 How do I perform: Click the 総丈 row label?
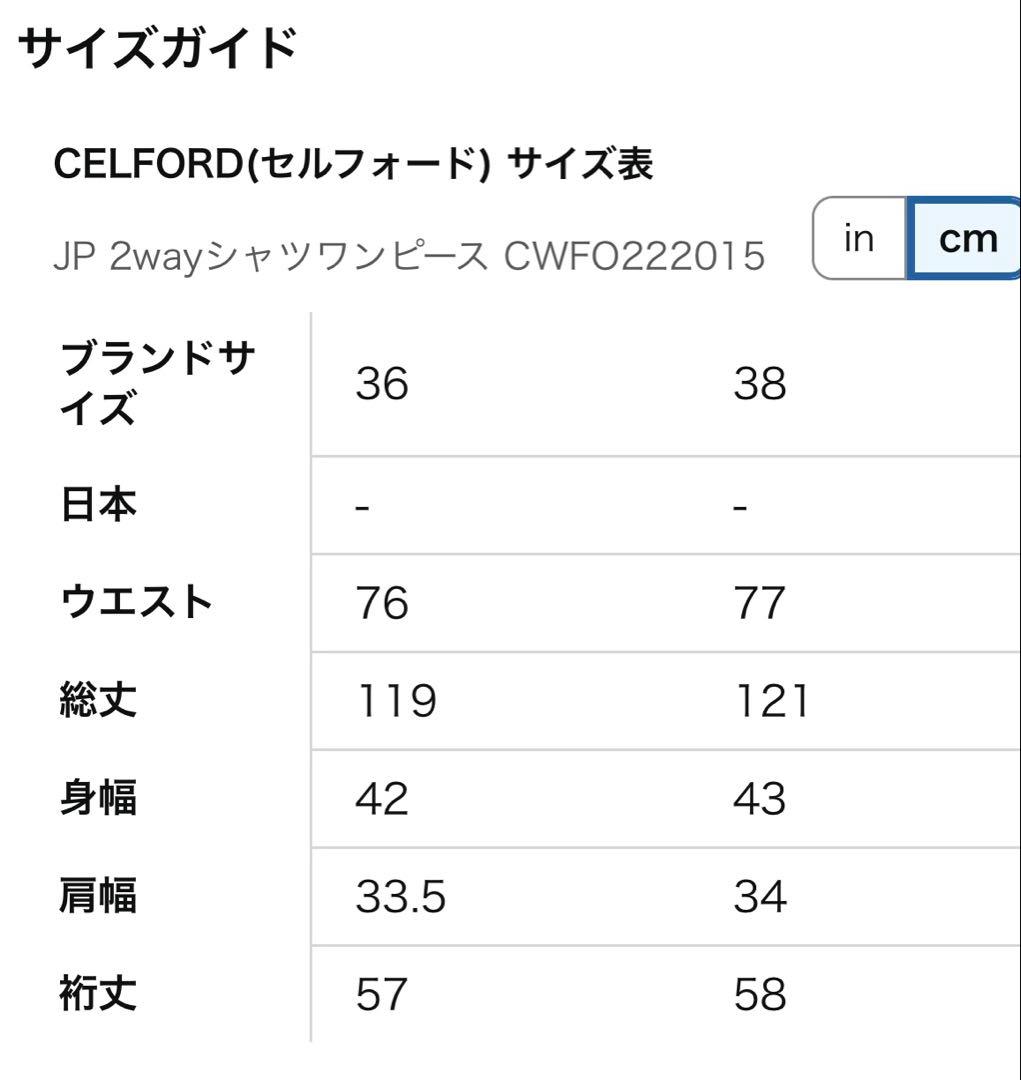tap(95, 700)
